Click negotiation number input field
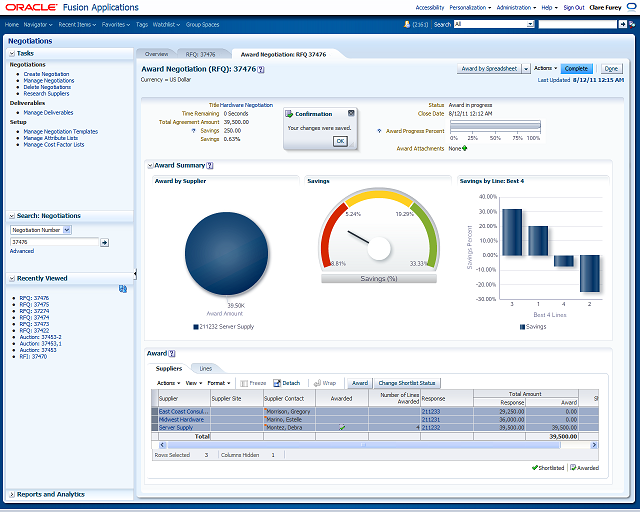This screenshot has width=640, height=512. click(x=54, y=242)
